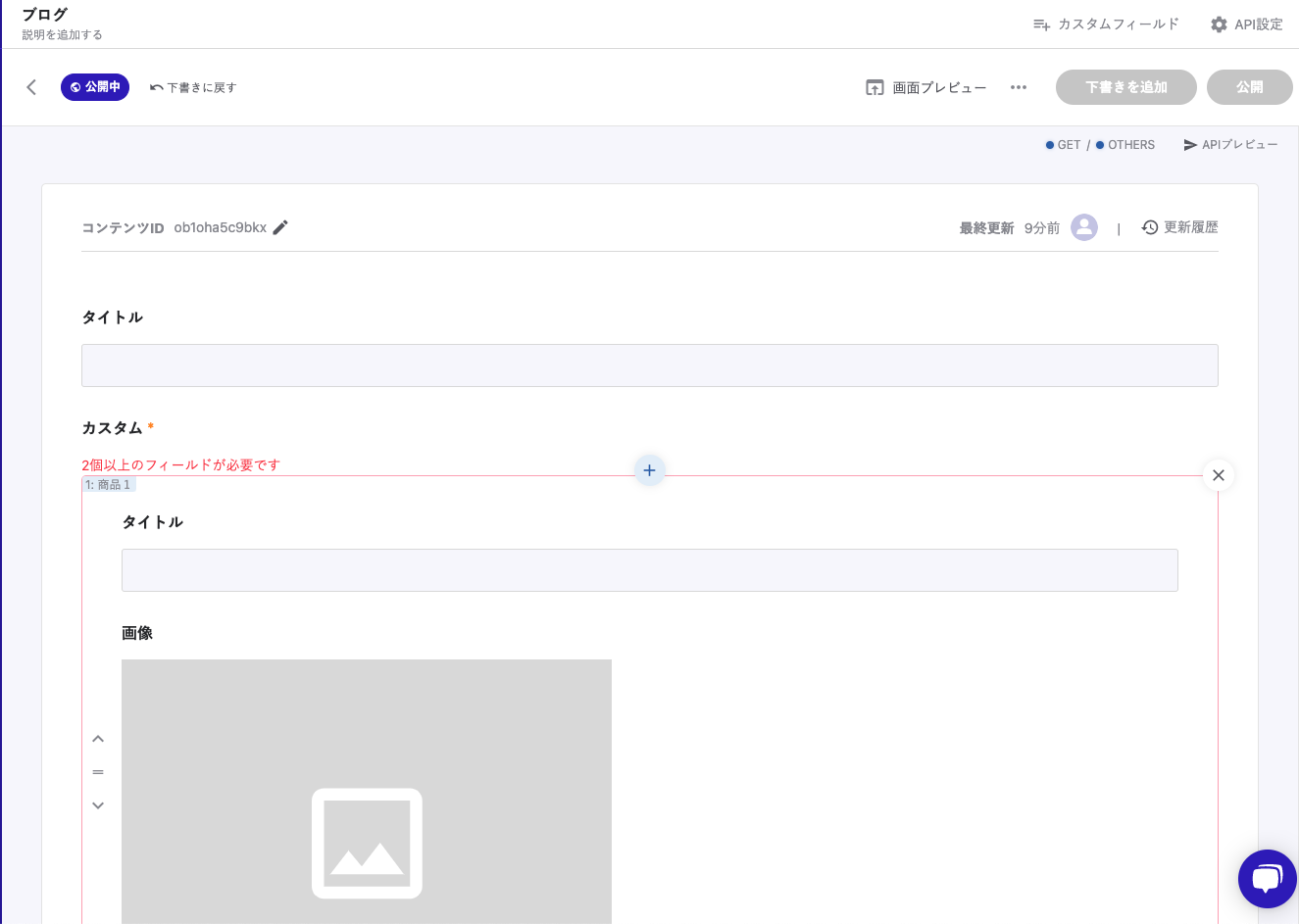Screen dimensions: 1299x924
Task: Open 更新履歴 update history
Action: click(1180, 227)
